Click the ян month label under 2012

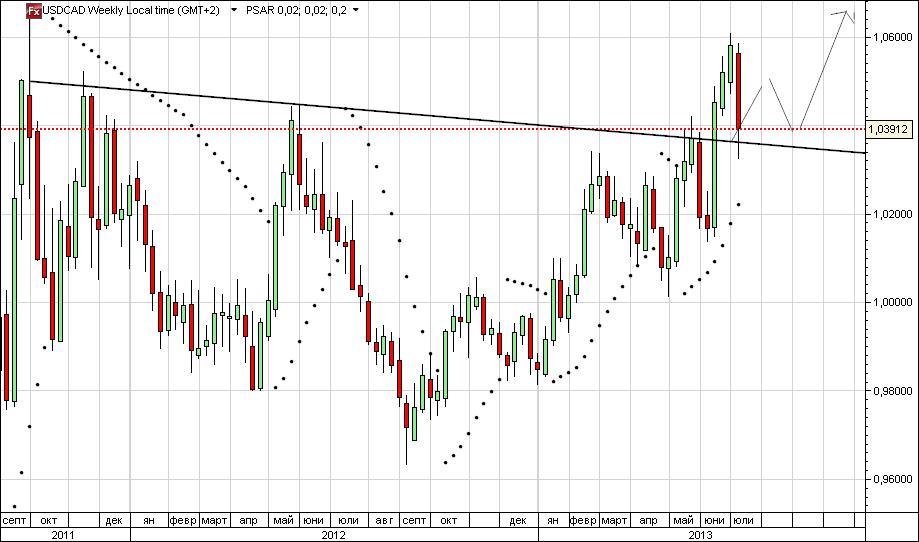(149, 520)
